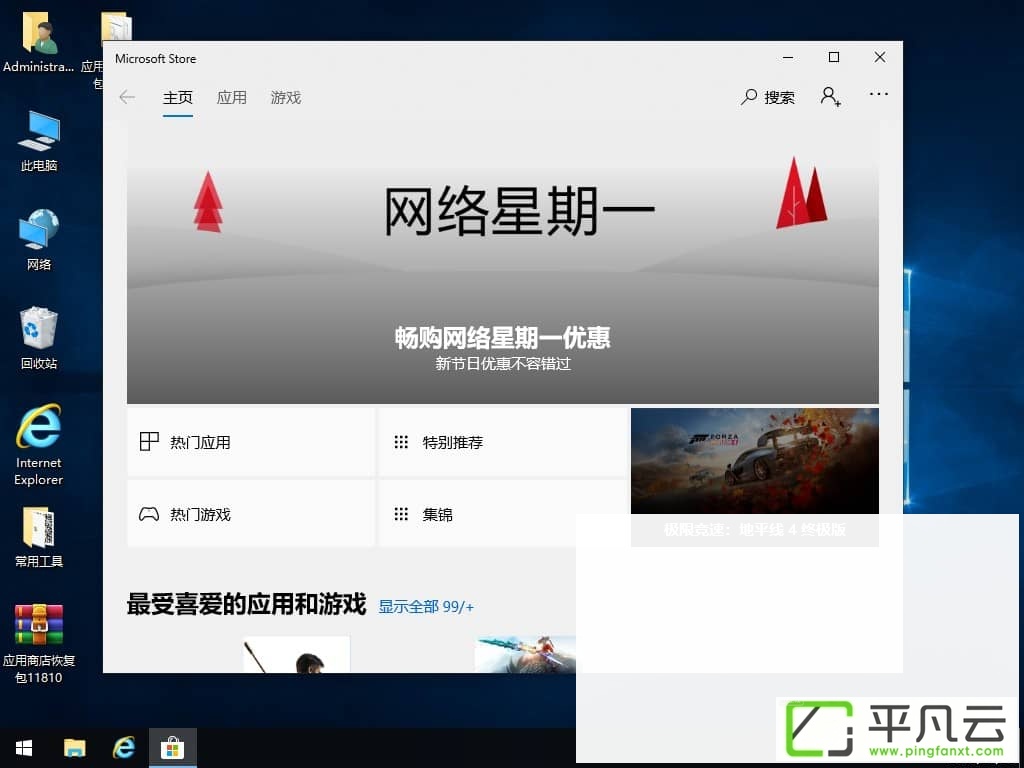This screenshot has width=1024, height=768.
Task: Switch to the 主页 tab
Action: [x=178, y=98]
